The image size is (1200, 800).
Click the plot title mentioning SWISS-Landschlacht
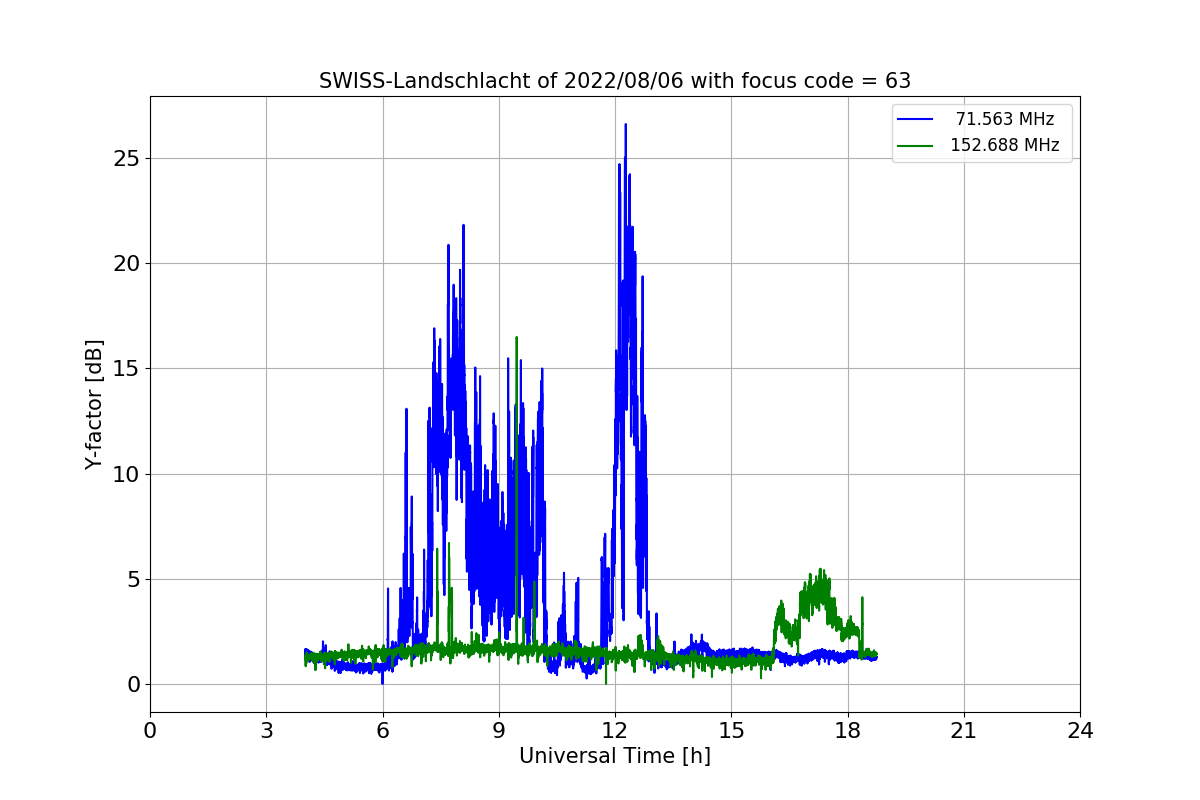[x=614, y=81]
